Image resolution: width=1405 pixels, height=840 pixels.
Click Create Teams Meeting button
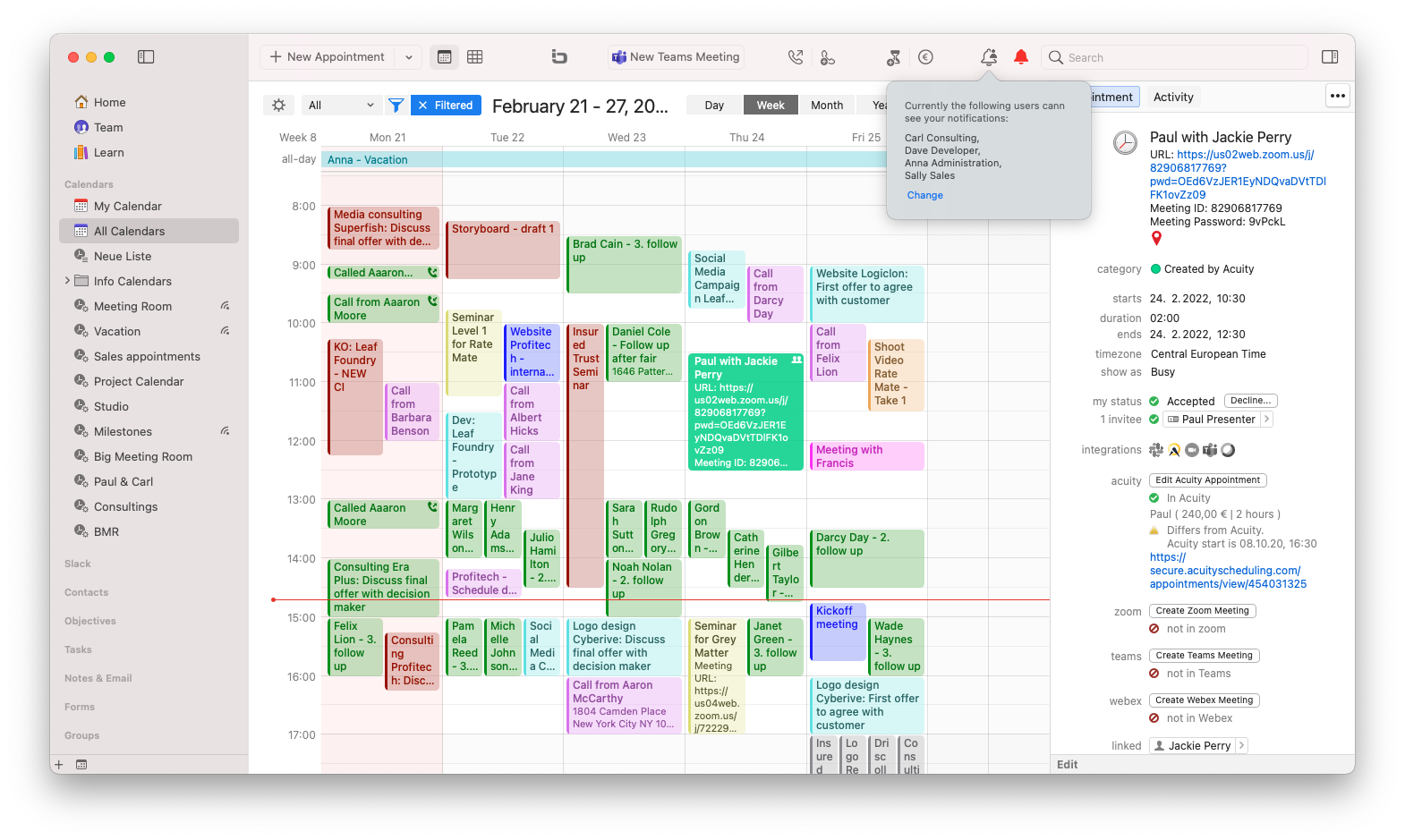[x=1205, y=656]
